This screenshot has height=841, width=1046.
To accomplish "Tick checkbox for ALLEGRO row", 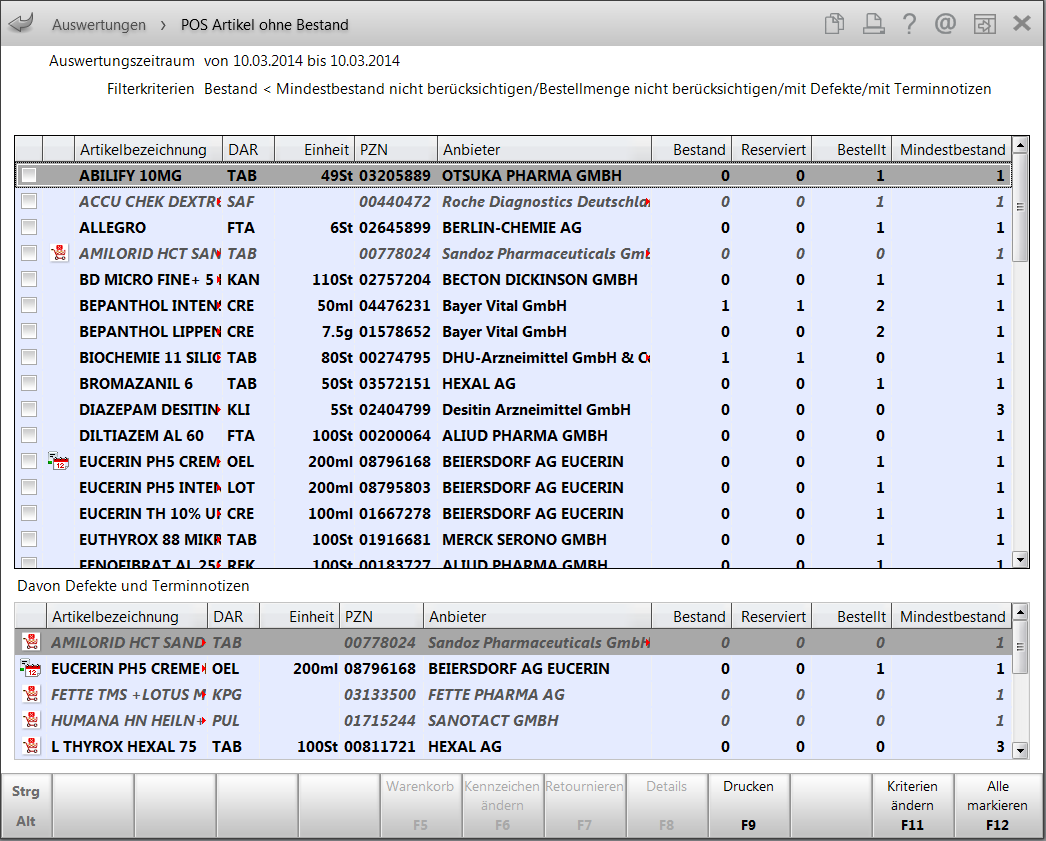I will pos(29,227).
